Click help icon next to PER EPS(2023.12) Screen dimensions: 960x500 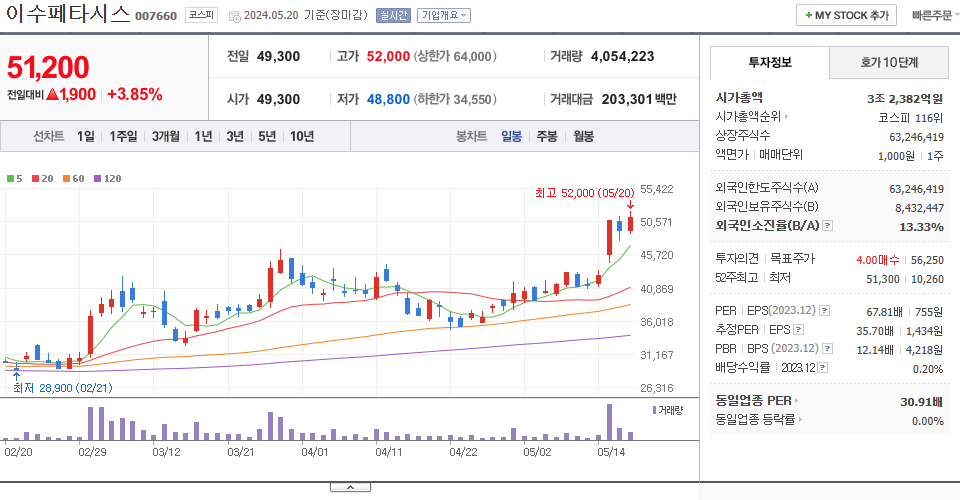pyautogui.click(x=825, y=311)
